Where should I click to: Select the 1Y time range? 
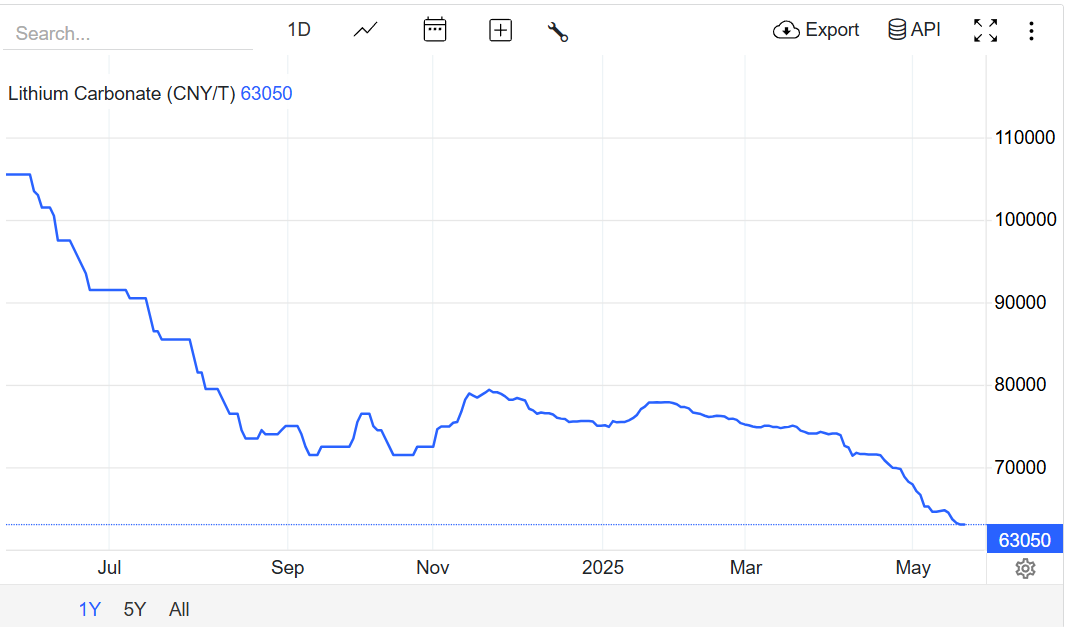[90, 609]
